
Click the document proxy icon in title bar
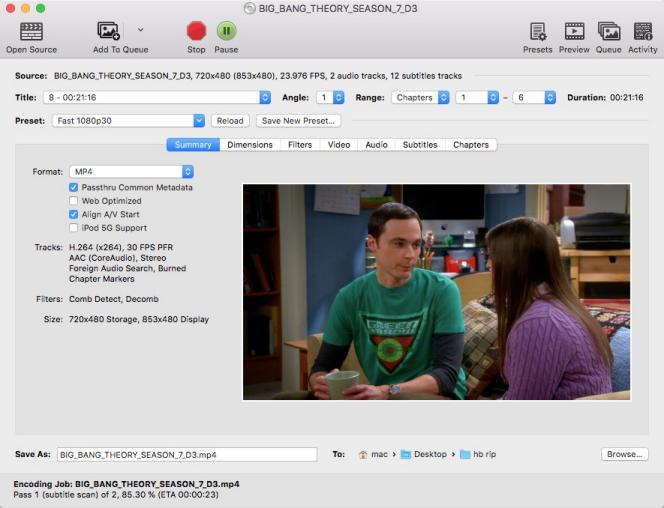coord(250,8)
